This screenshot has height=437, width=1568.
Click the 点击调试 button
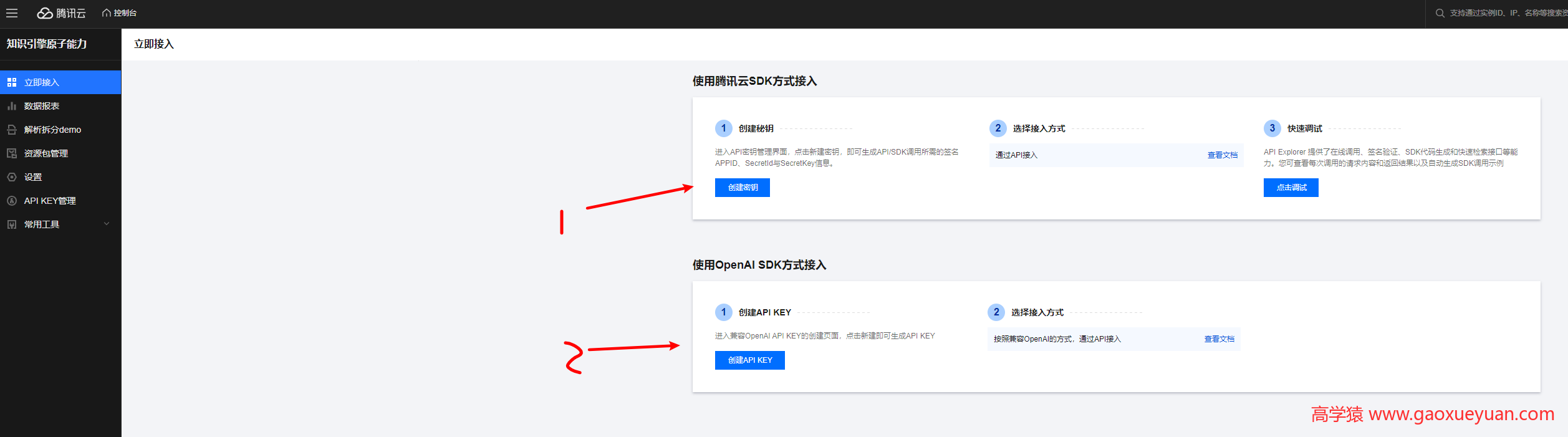click(x=1291, y=188)
